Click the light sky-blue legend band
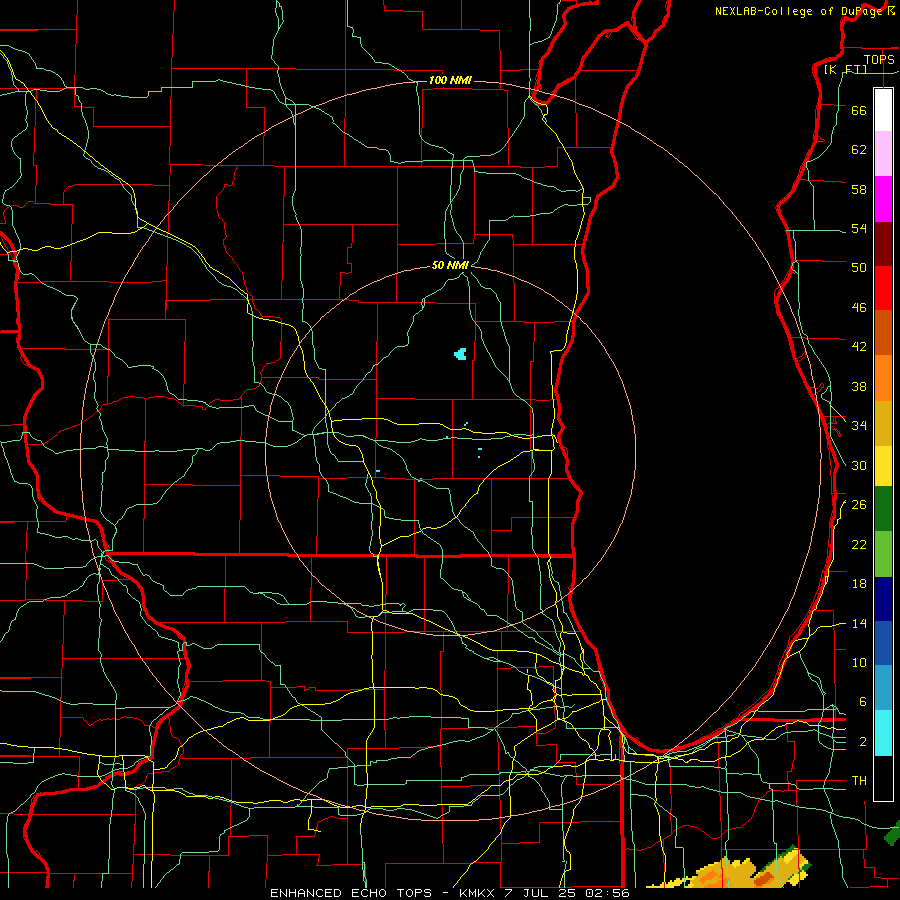The width and height of the screenshot is (900, 900). coord(883,688)
